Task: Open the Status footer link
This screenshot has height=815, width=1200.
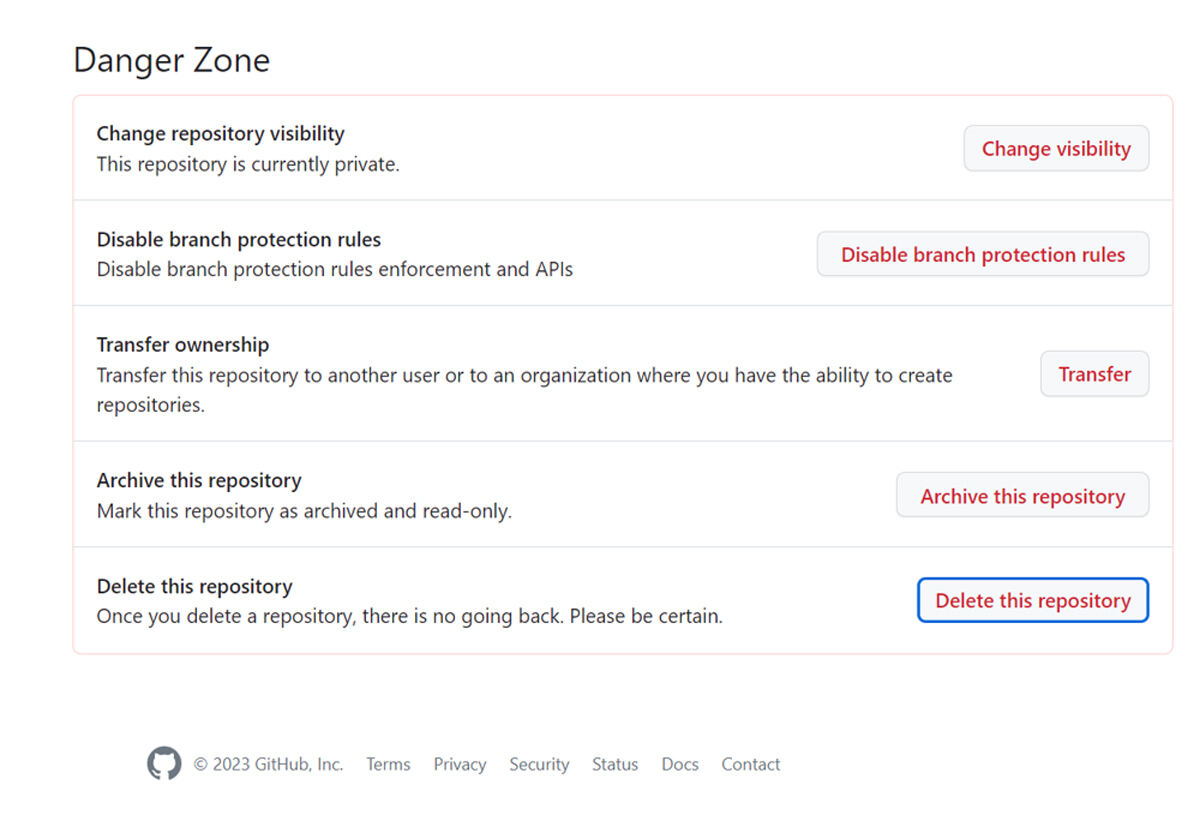Action: 614,764
